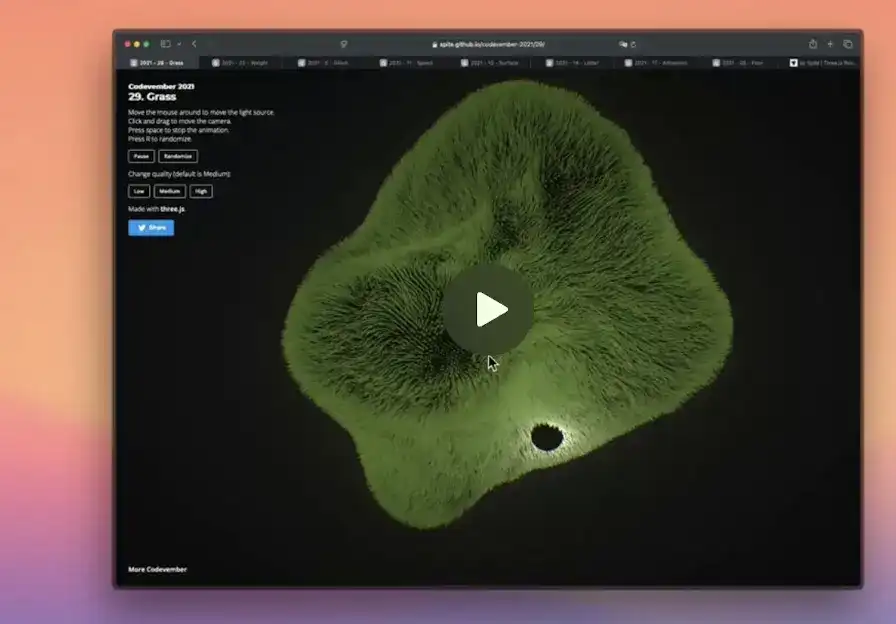Toggle the Safari sidebar icon
896x624 pixels.
coord(165,44)
